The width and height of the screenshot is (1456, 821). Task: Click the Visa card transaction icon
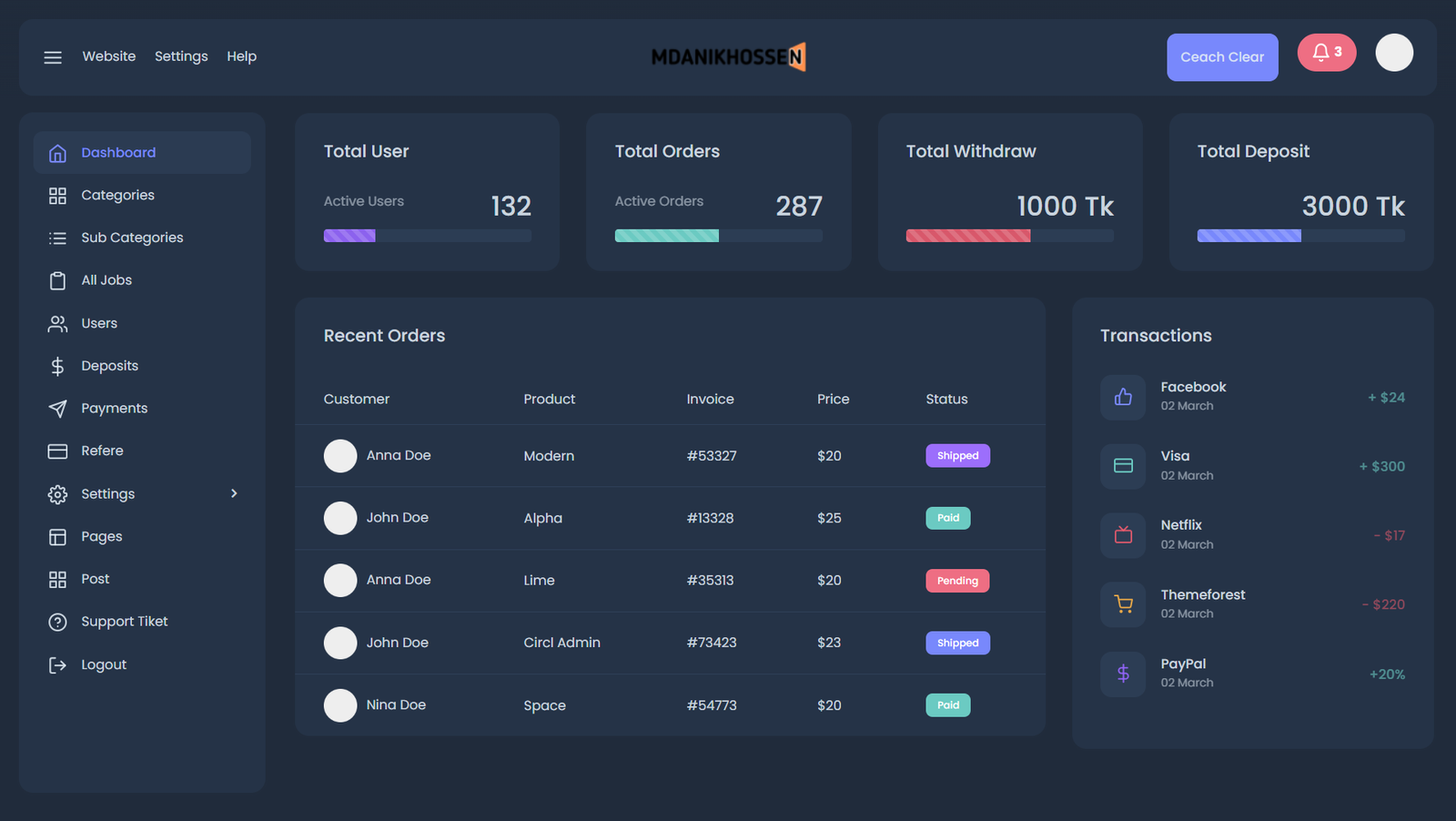coord(1123,466)
